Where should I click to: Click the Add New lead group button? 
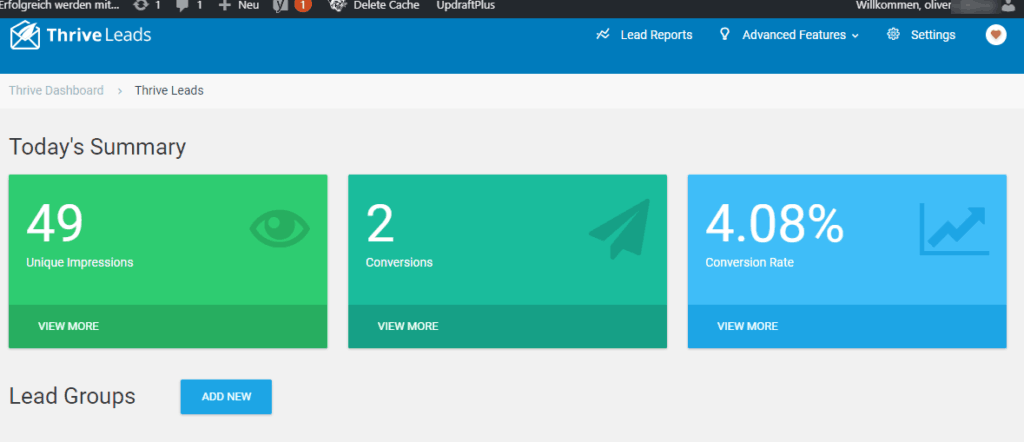226,396
